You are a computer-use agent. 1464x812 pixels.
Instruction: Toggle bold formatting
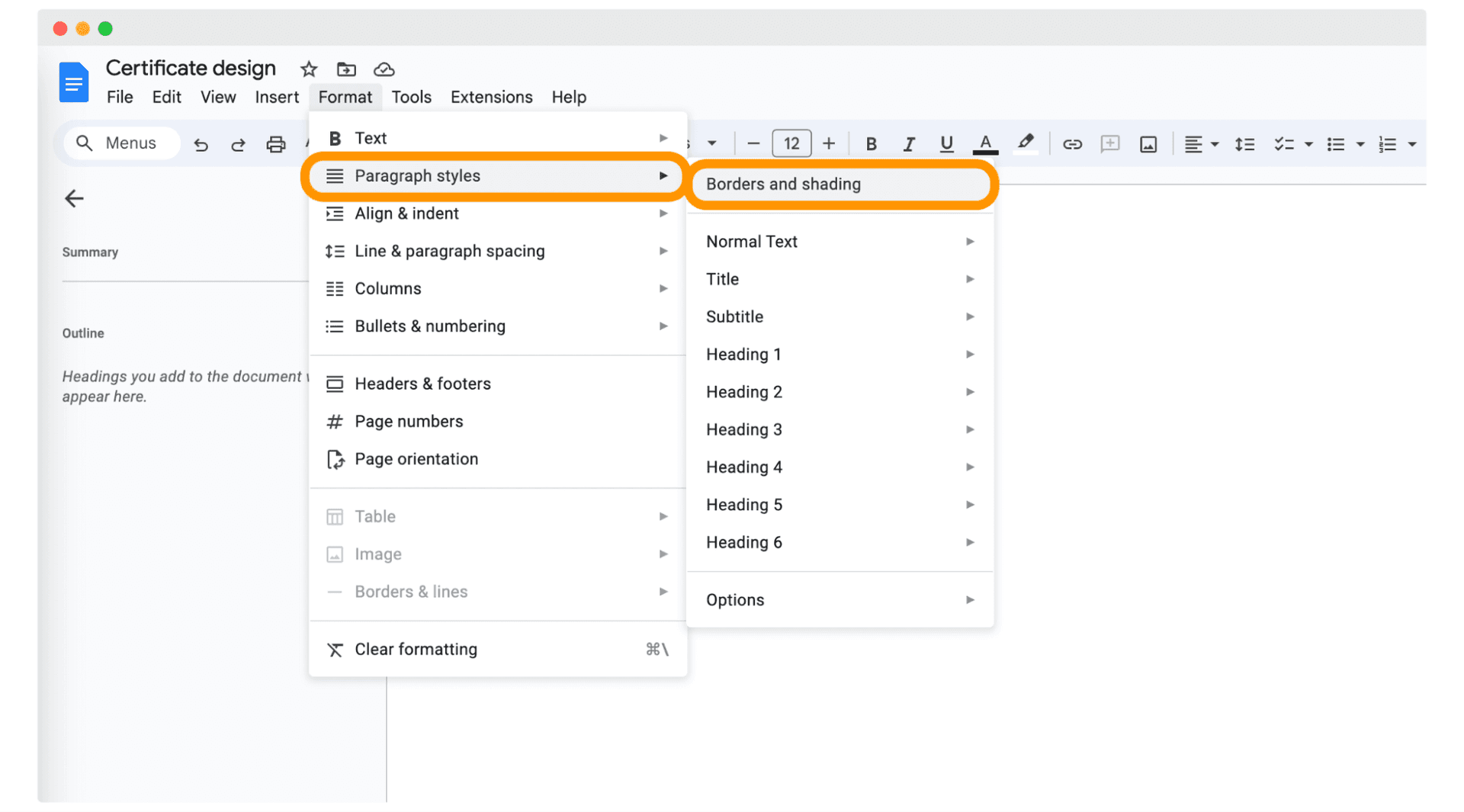871,143
